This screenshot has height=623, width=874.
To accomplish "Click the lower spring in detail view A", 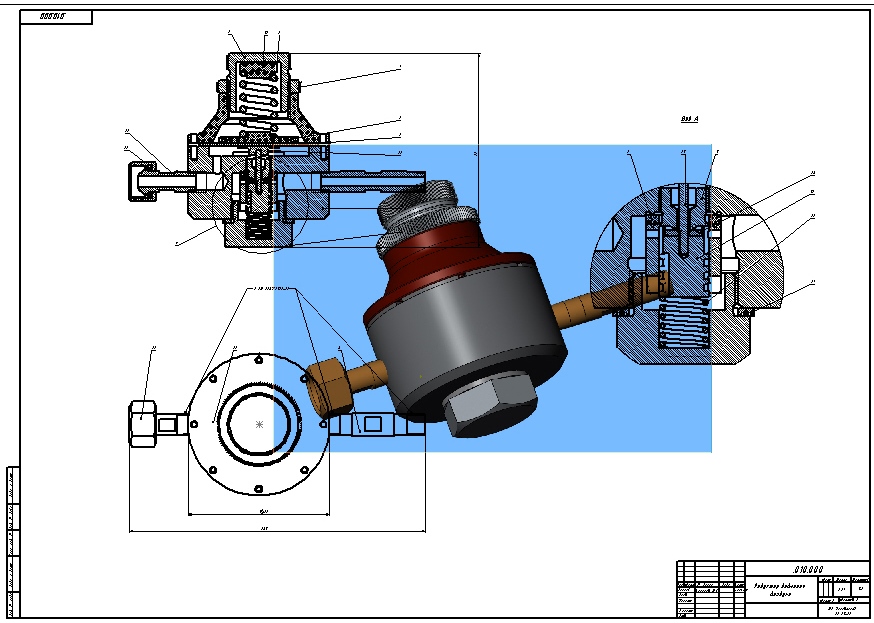I will (685, 327).
